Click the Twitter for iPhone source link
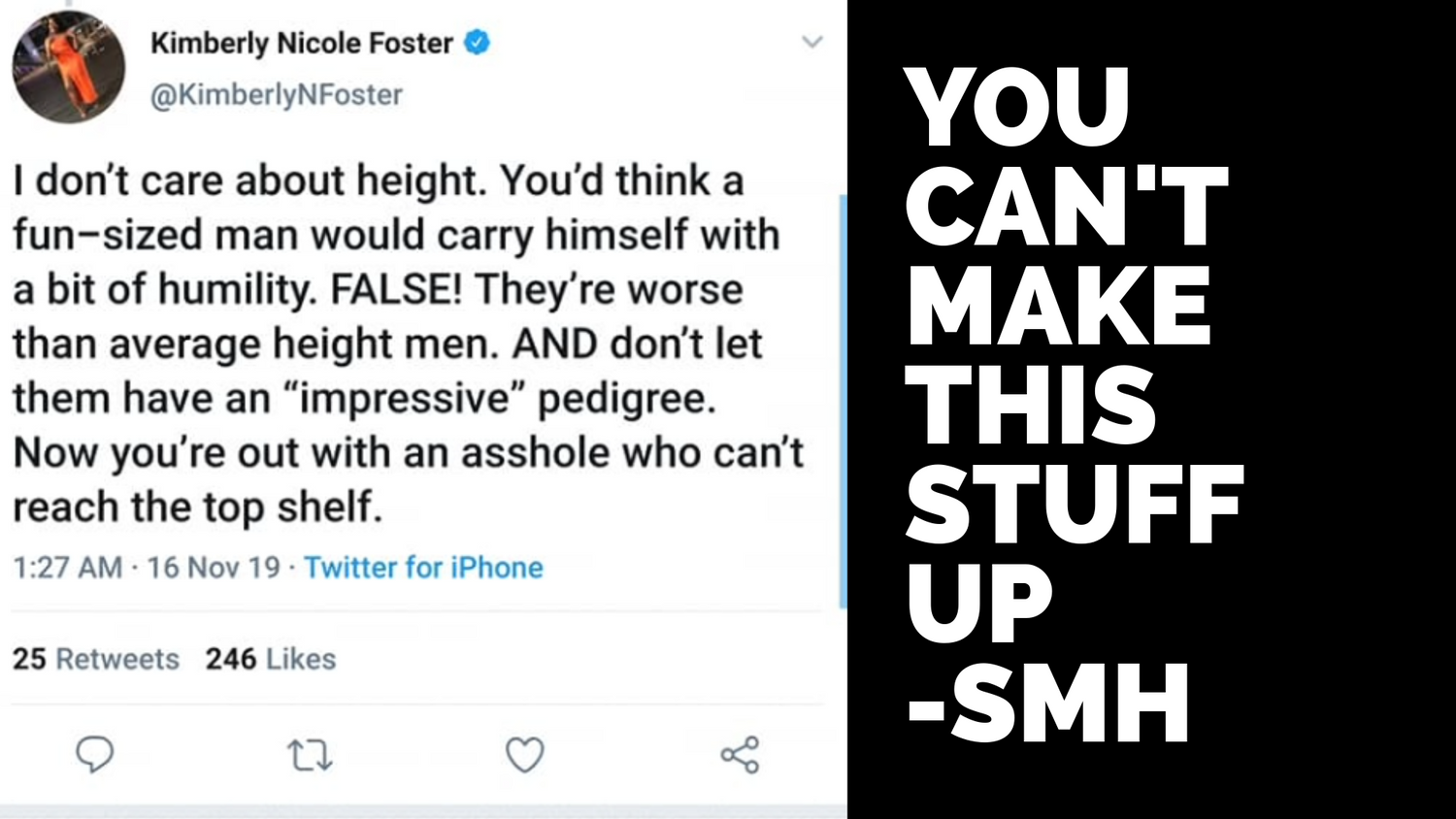This screenshot has width=1456, height=819. [x=423, y=567]
